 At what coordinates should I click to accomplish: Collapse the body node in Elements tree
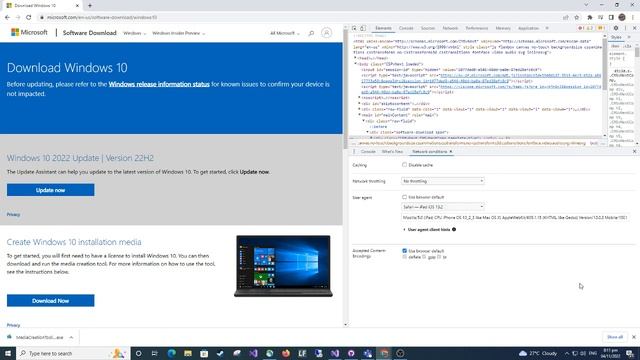click(x=356, y=64)
